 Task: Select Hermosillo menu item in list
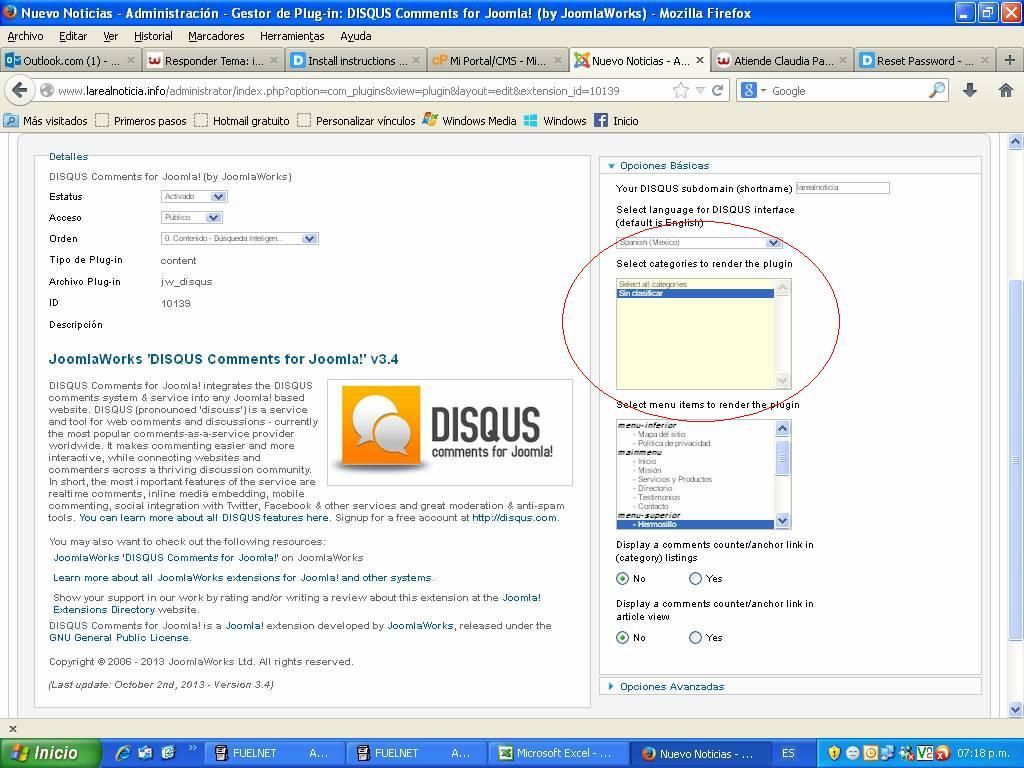695,524
